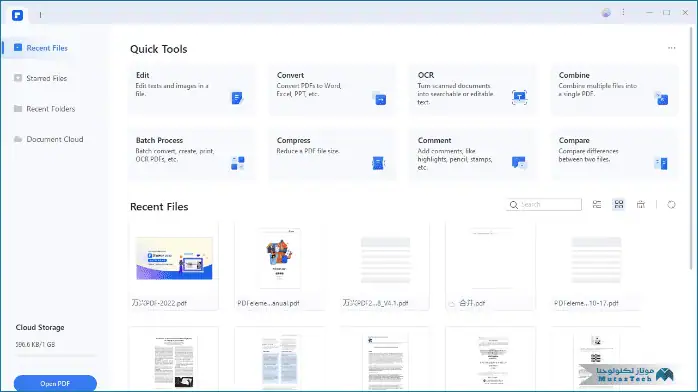
Task: Open the Convert quick tool icon
Action: click(x=379, y=98)
